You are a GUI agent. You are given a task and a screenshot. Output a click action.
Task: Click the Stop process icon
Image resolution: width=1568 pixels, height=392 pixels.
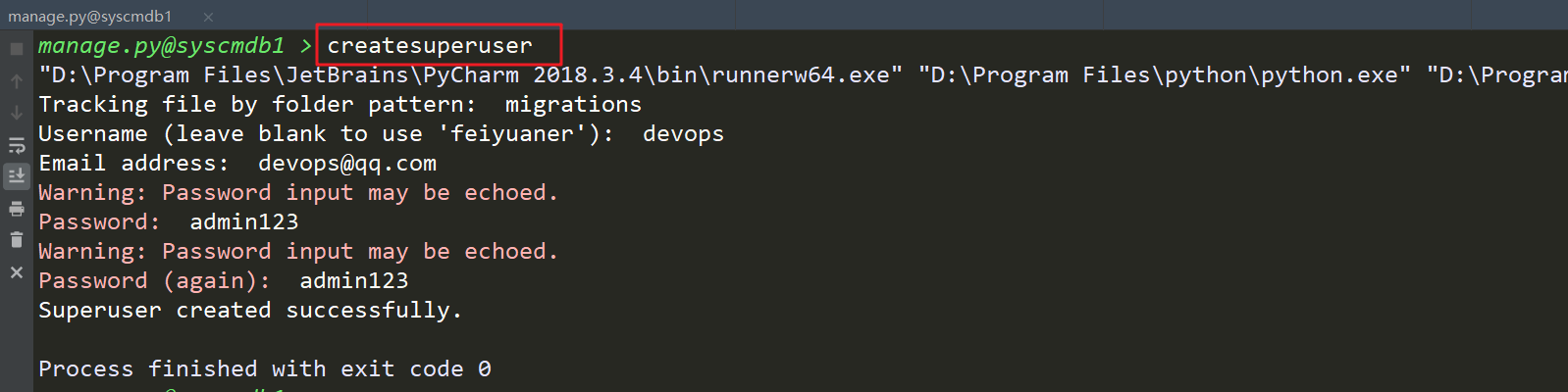[17, 48]
